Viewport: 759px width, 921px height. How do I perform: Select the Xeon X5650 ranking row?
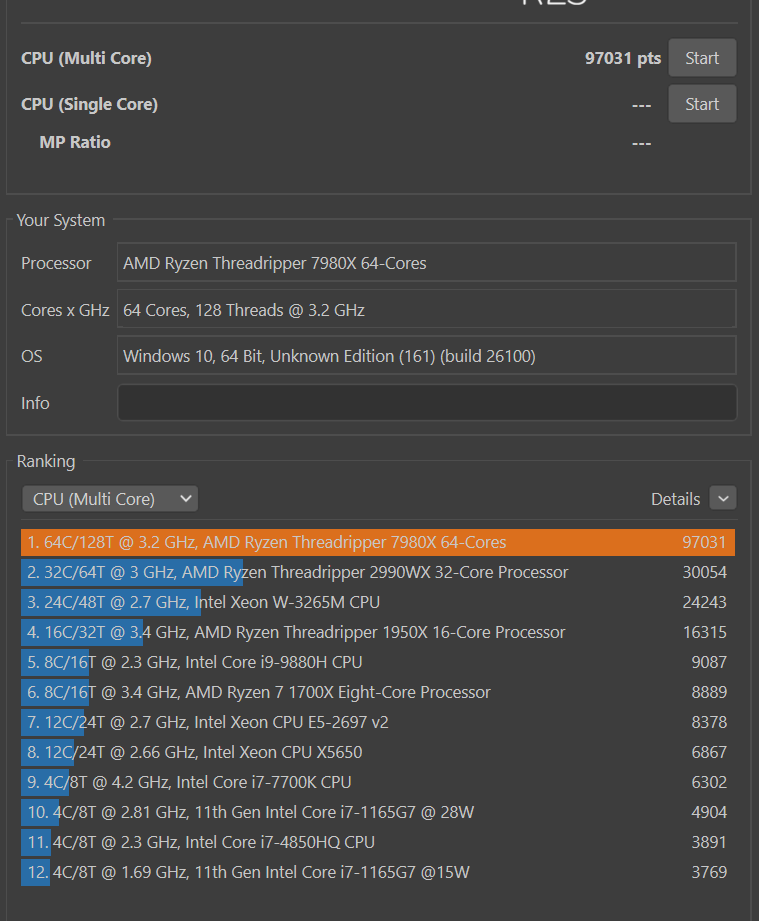tap(377, 752)
